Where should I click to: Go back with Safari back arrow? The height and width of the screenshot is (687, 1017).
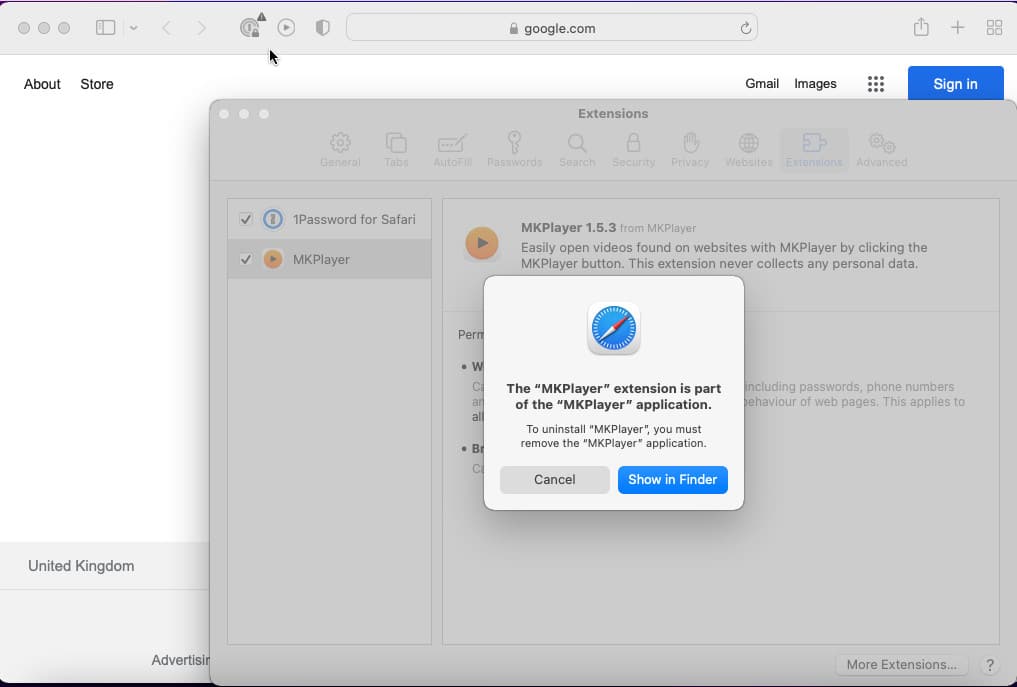coord(167,28)
